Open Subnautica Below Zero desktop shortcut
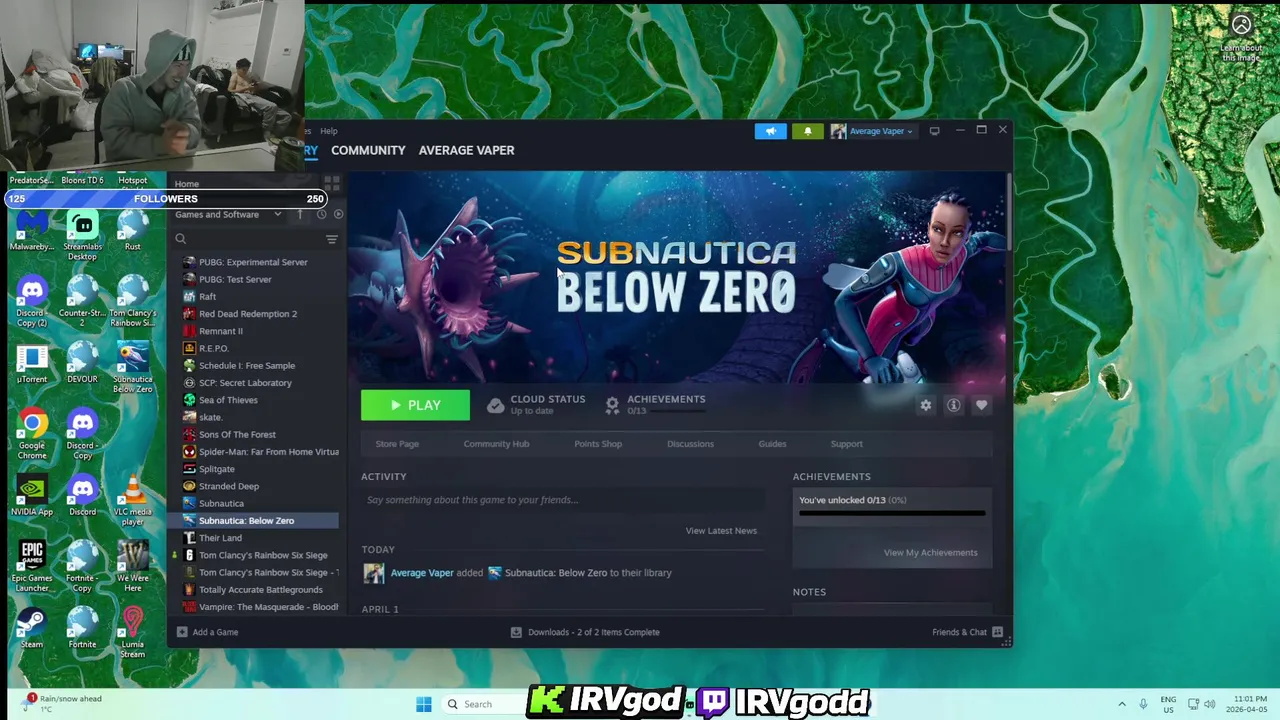 click(x=132, y=367)
